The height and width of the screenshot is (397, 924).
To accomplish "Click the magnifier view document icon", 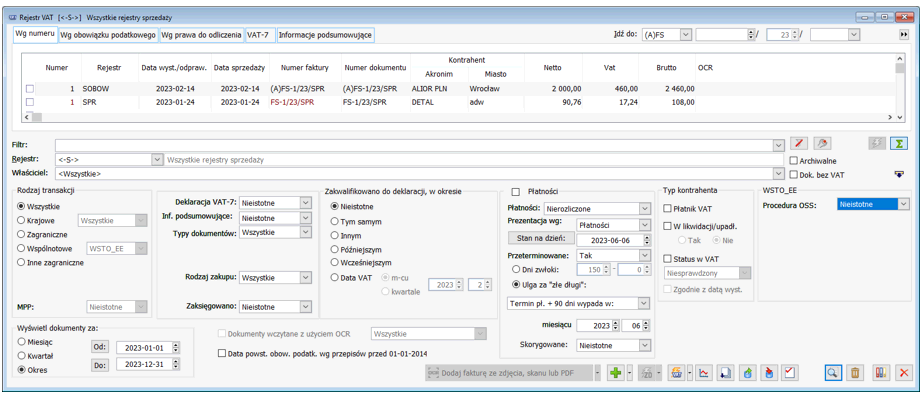I will coord(833,372).
